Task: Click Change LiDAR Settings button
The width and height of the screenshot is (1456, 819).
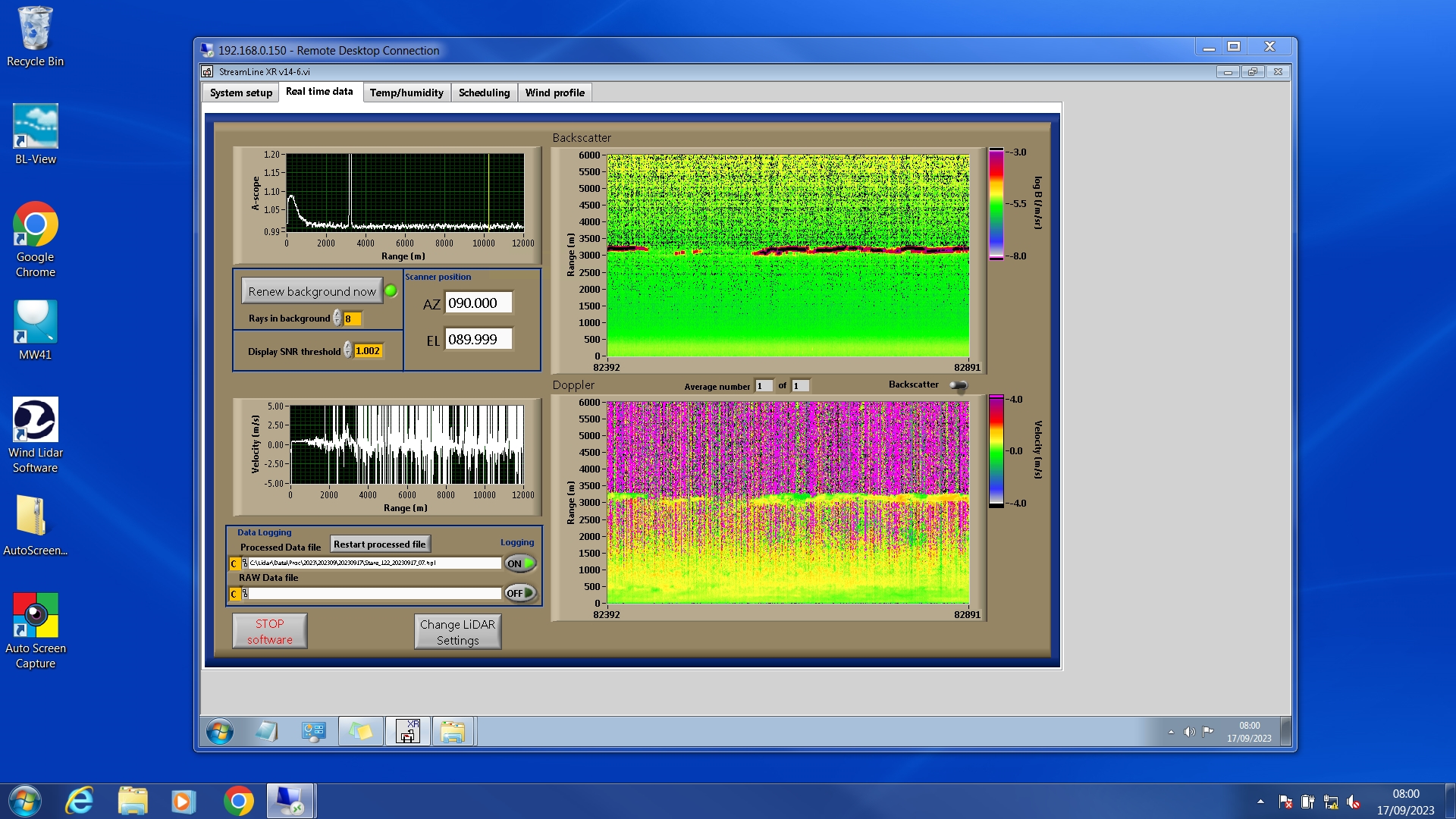Action: pos(457,632)
